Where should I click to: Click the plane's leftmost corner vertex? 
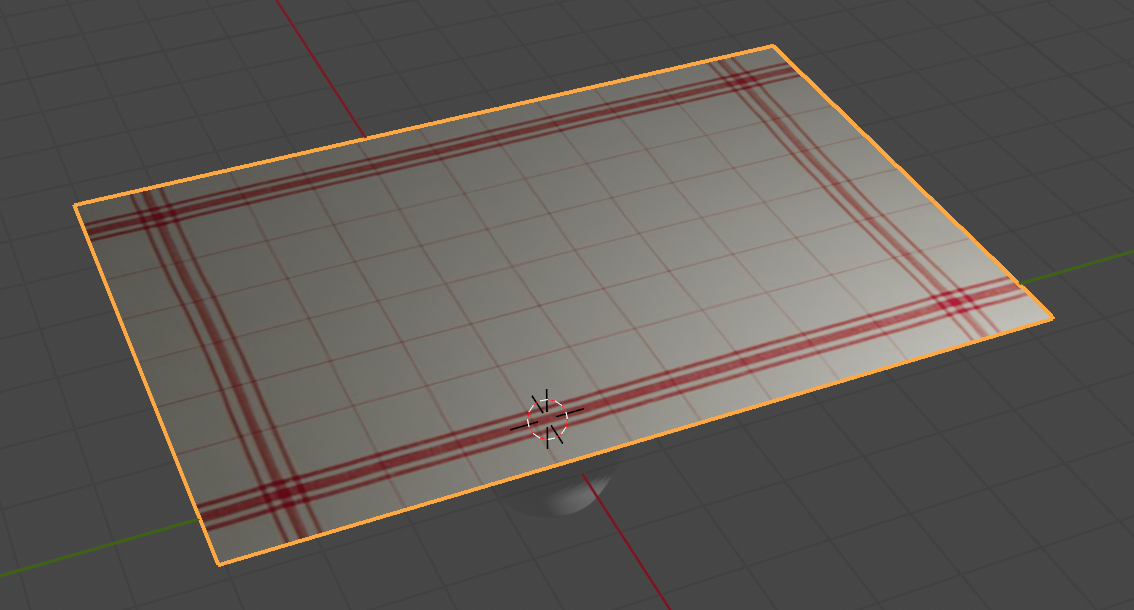[x=75, y=205]
